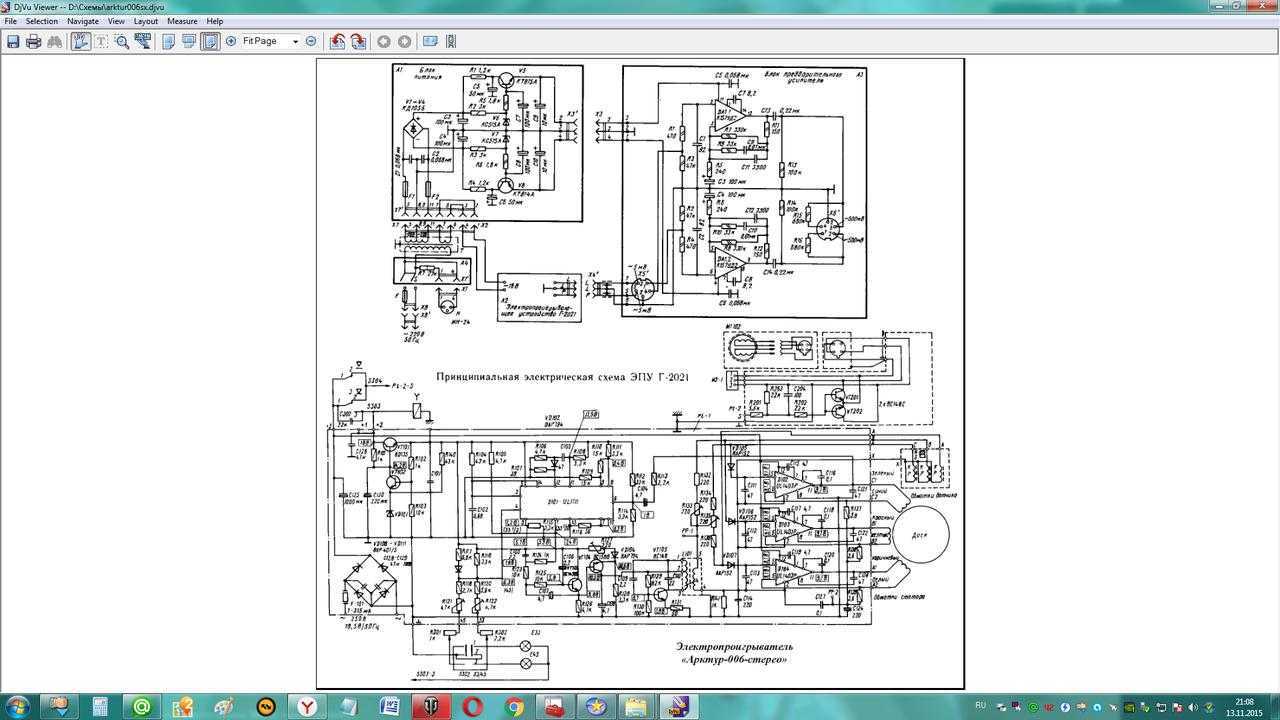Open the Layout menu
Viewport: 1280px width, 720px height.
(x=146, y=21)
